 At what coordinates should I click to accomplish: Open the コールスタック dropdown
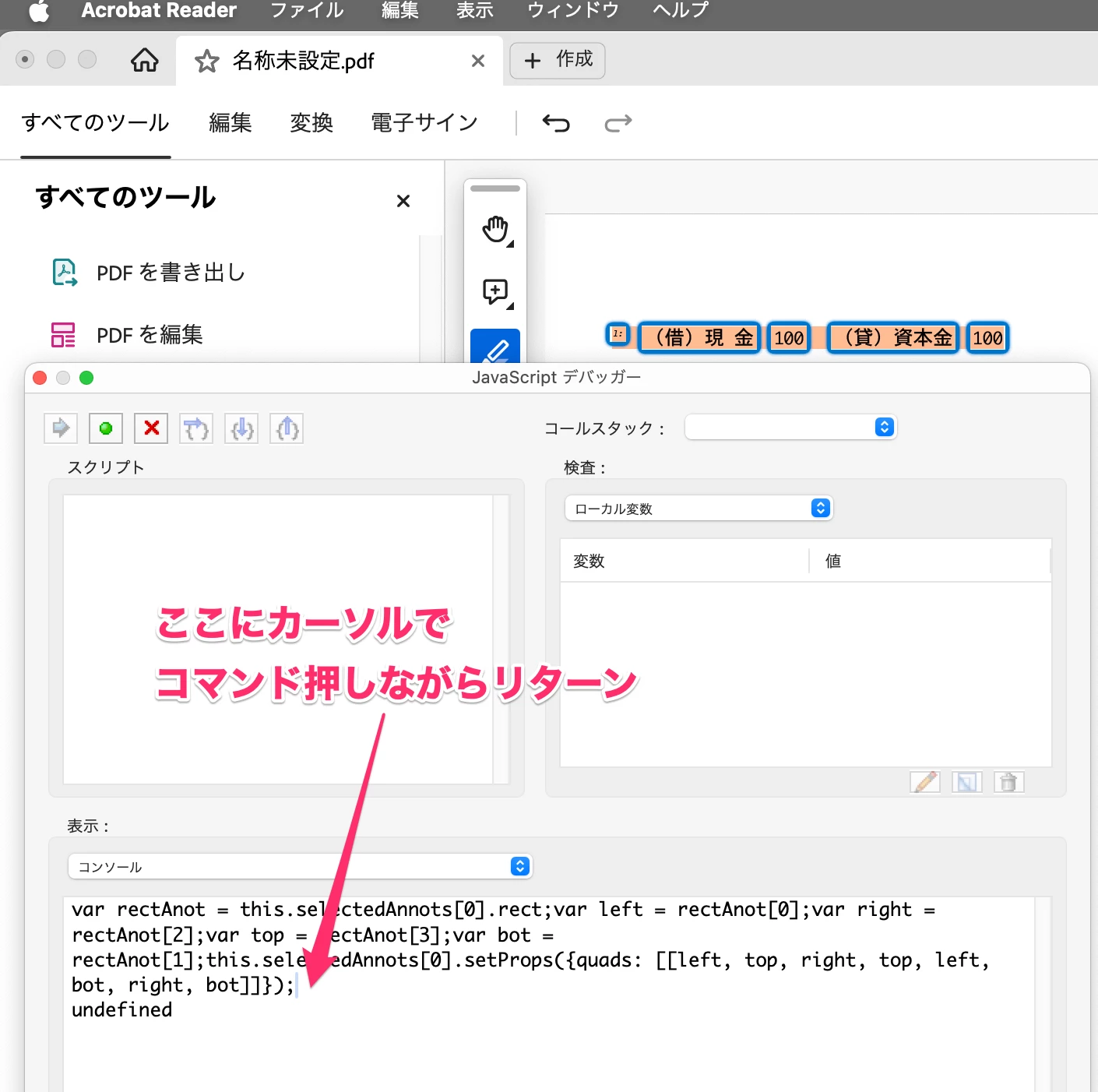coord(791,427)
